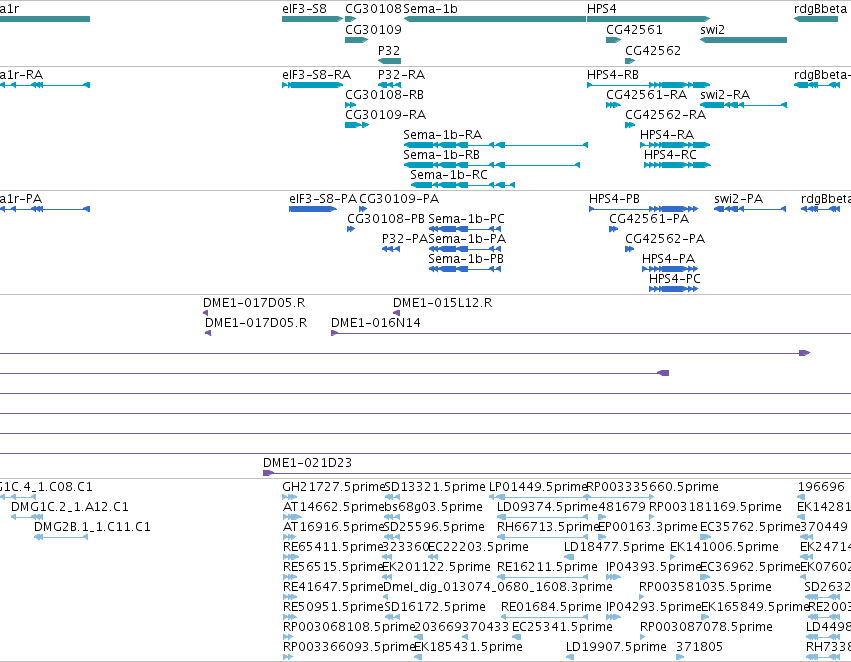The width and height of the screenshot is (851, 662).
Task: Click the eIF3-S8-RA transcript
Action: [x=313, y=85]
